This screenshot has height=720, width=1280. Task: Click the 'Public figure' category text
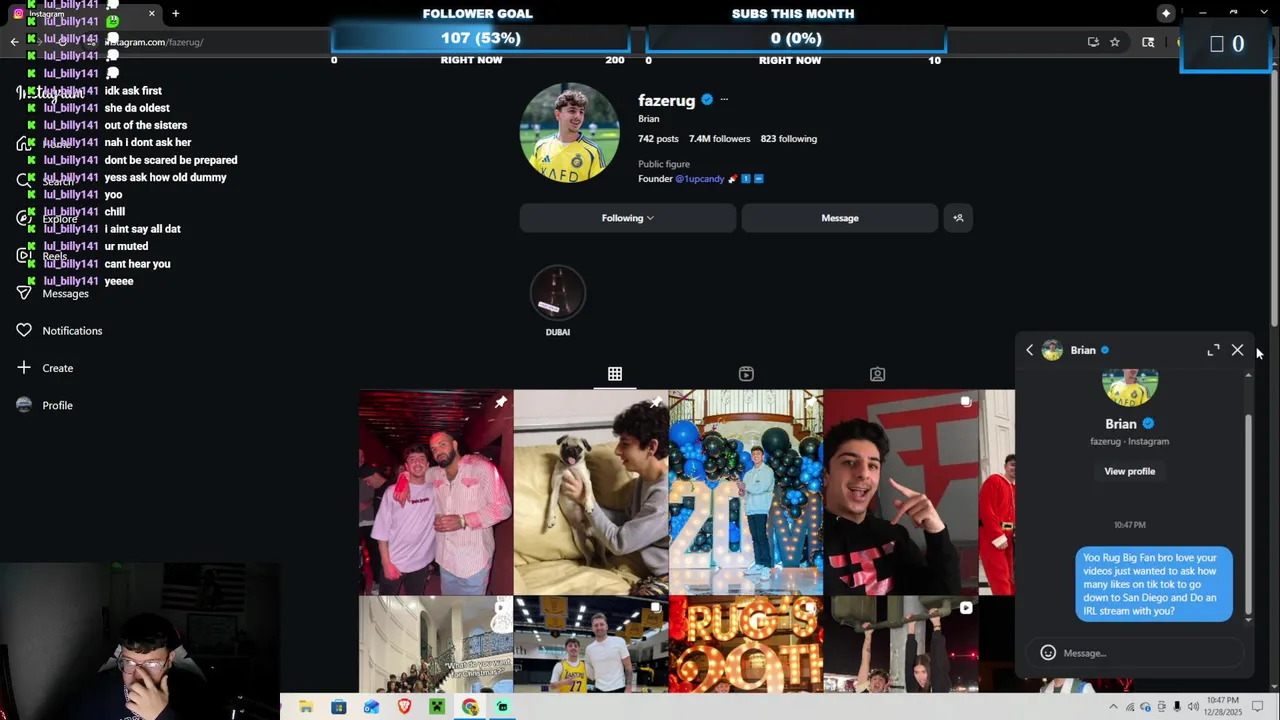[x=664, y=164]
